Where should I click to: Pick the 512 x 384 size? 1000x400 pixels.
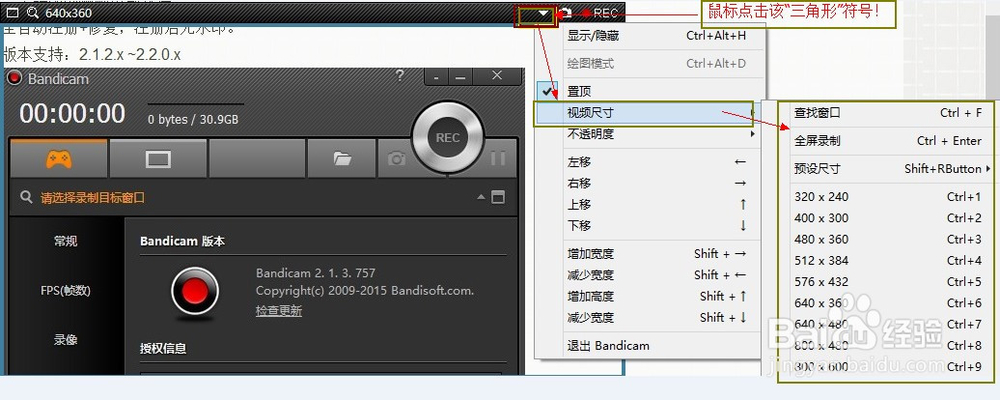click(x=887, y=260)
